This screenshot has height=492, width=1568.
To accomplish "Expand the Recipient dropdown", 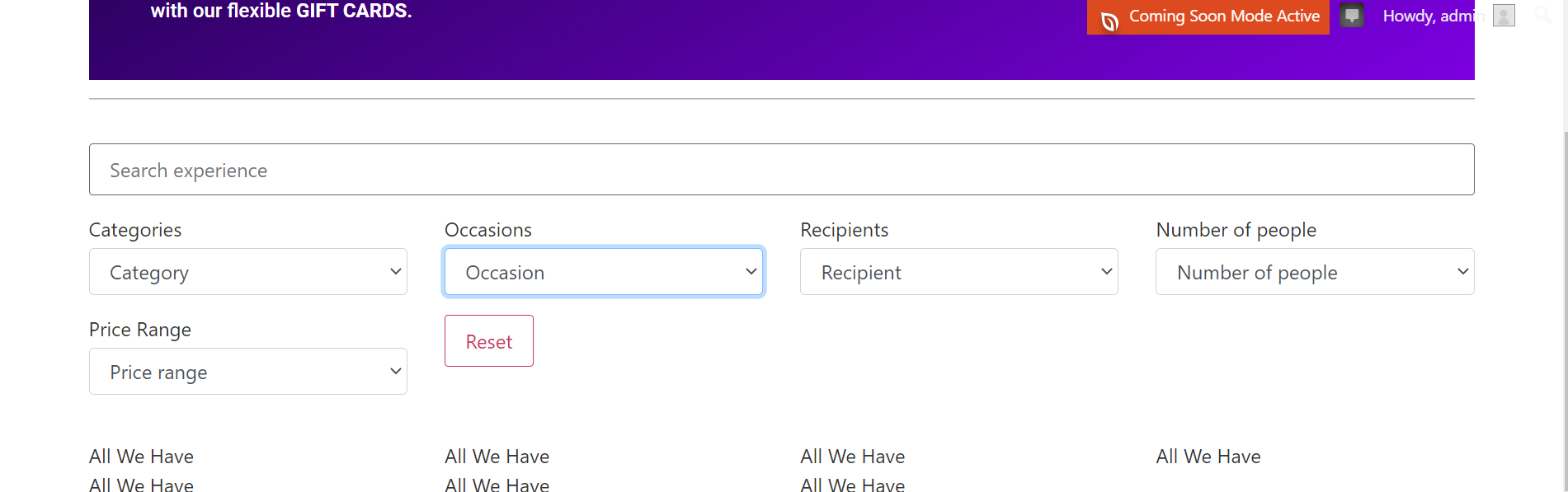I will pyautogui.click(x=959, y=272).
